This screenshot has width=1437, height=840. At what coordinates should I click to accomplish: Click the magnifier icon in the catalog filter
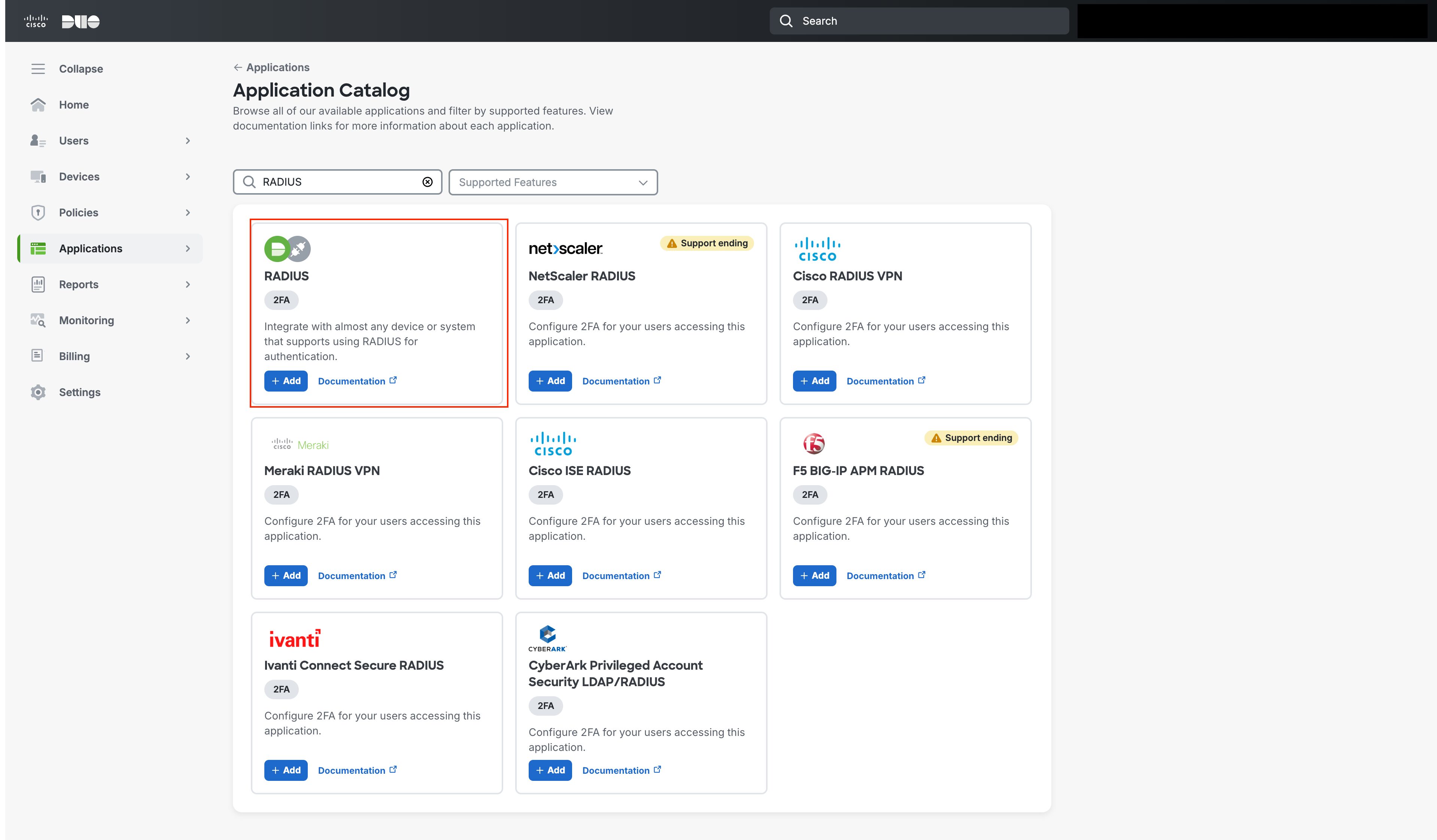coord(249,182)
